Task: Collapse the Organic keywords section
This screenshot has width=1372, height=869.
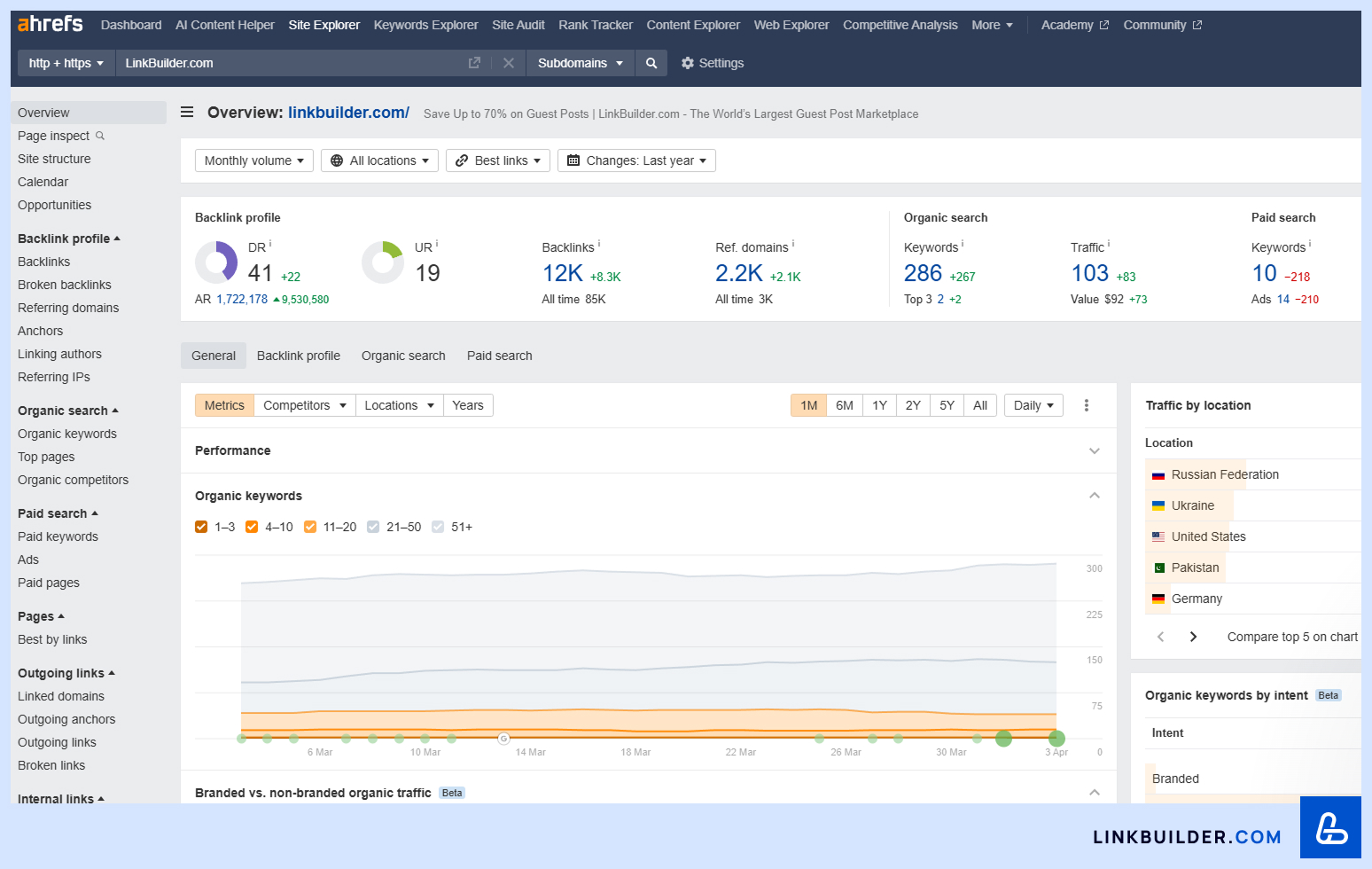Action: coord(1095,496)
